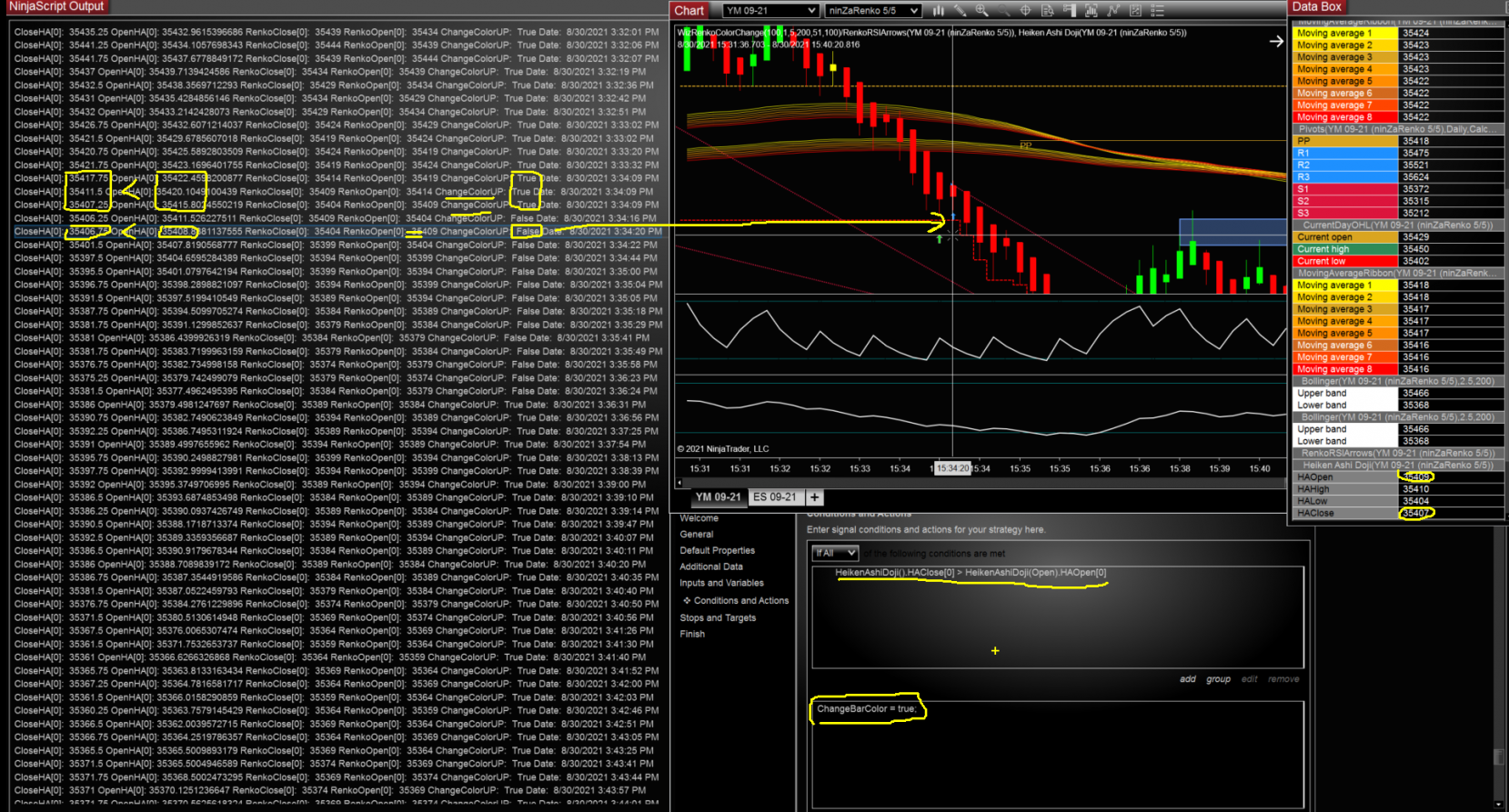Click the 'Current high' row in Data Box

[x=1399, y=249]
